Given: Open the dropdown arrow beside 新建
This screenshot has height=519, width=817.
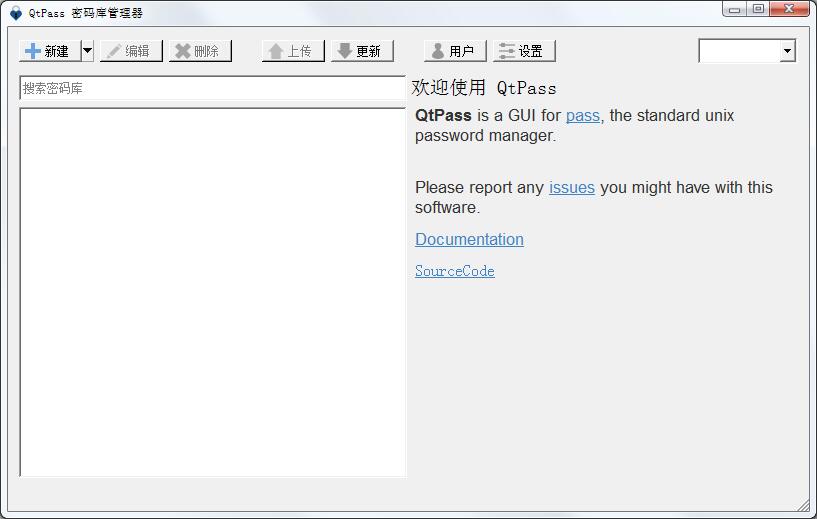Looking at the screenshot, I should coord(88,51).
